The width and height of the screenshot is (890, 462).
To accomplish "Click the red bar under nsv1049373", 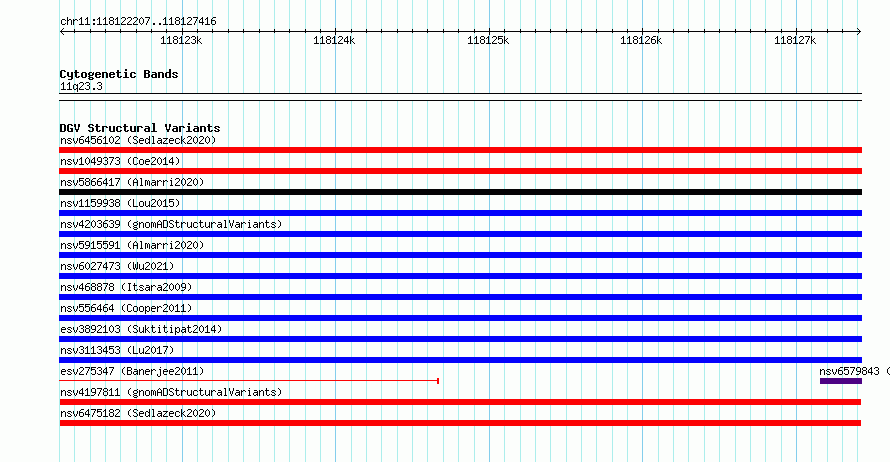I will point(460,171).
